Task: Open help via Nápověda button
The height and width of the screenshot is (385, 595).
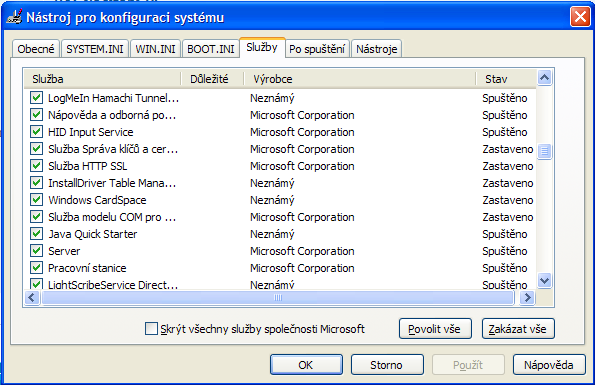Action: [549, 365]
